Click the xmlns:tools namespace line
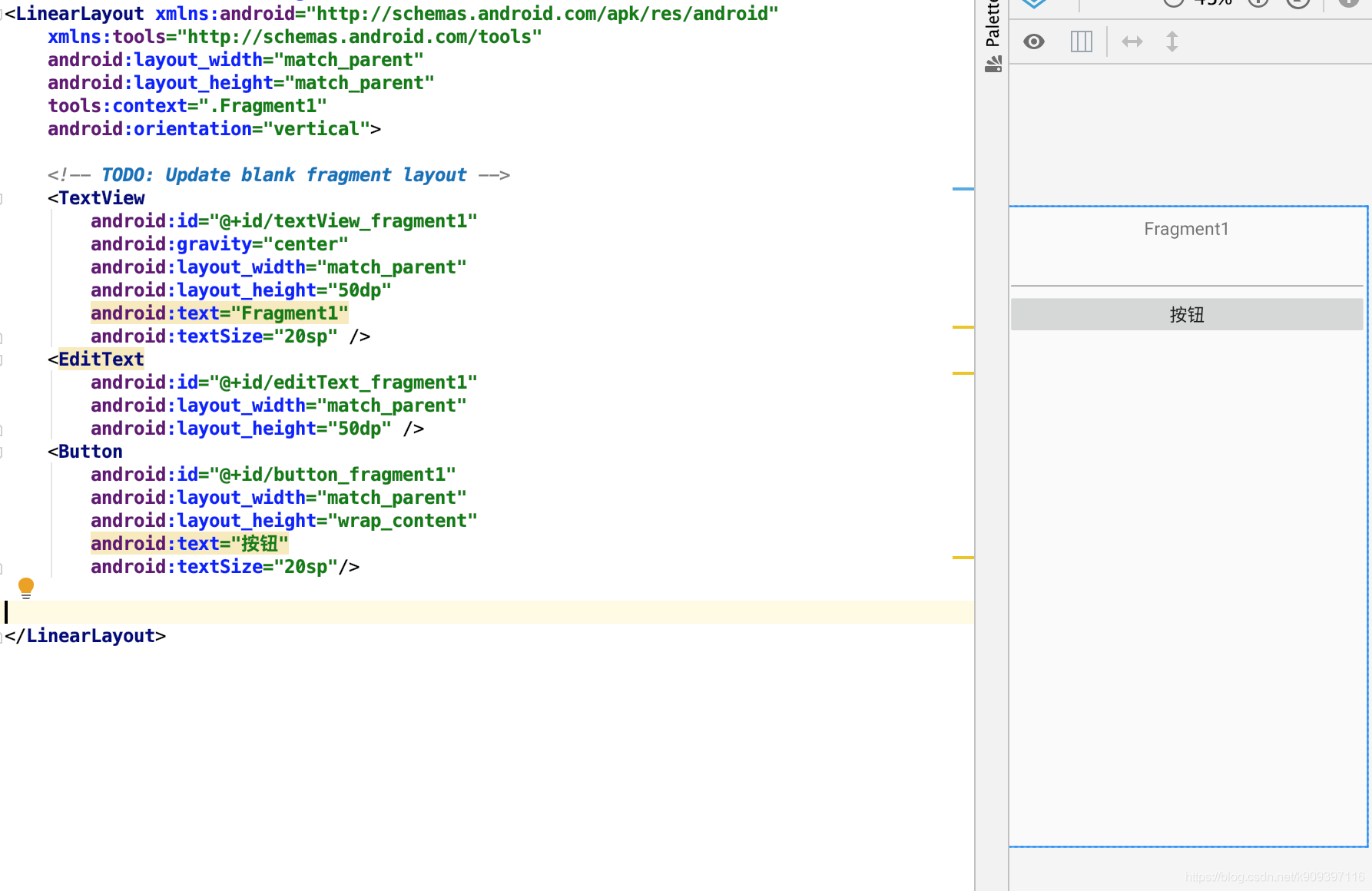Viewport: 1372px width, 891px height. coord(295,37)
